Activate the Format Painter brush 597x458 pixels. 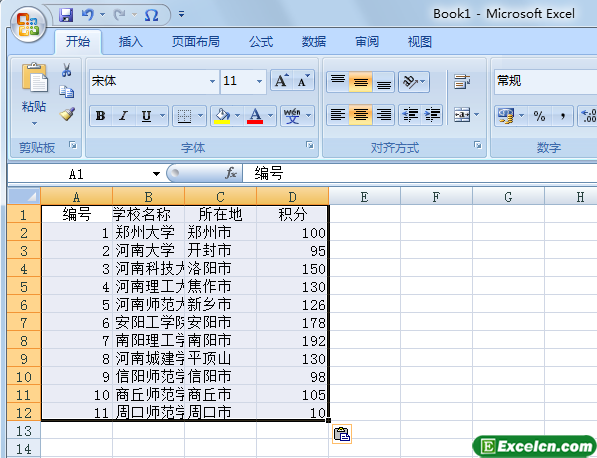(x=67, y=113)
